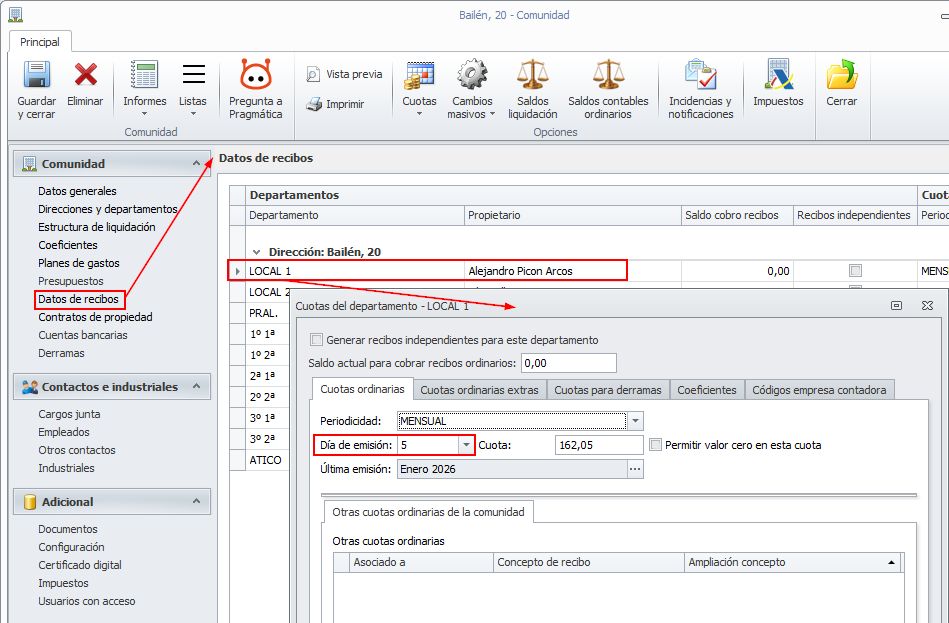This screenshot has height=623, width=949.
Task: Select the Principal ribbon tab
Action: tap(40, 42)
